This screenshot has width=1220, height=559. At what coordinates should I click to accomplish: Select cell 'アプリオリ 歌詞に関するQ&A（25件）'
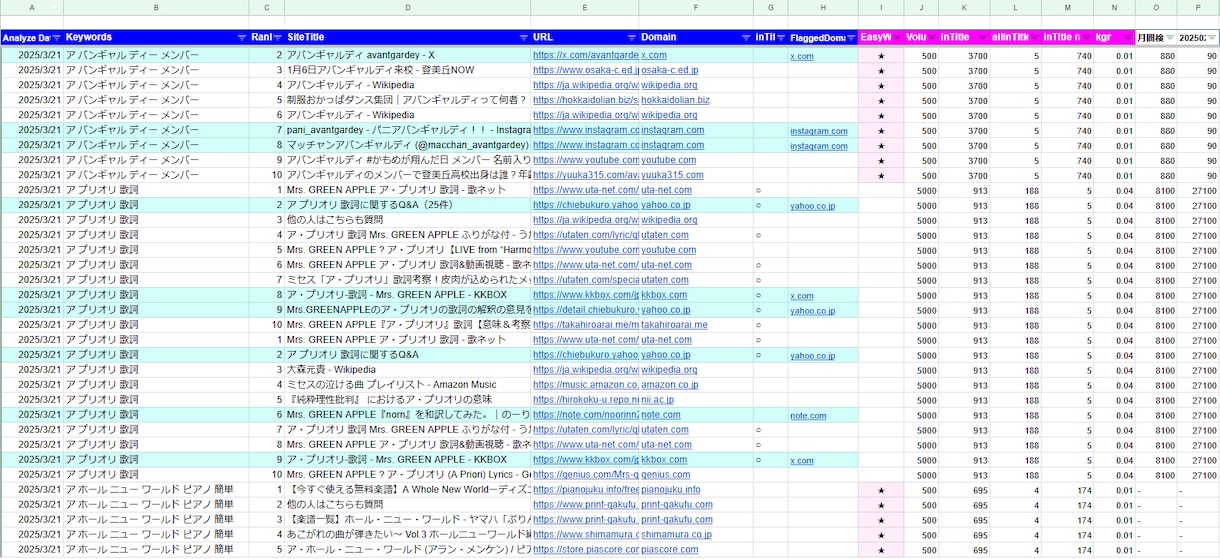click(x=408, y=205)
